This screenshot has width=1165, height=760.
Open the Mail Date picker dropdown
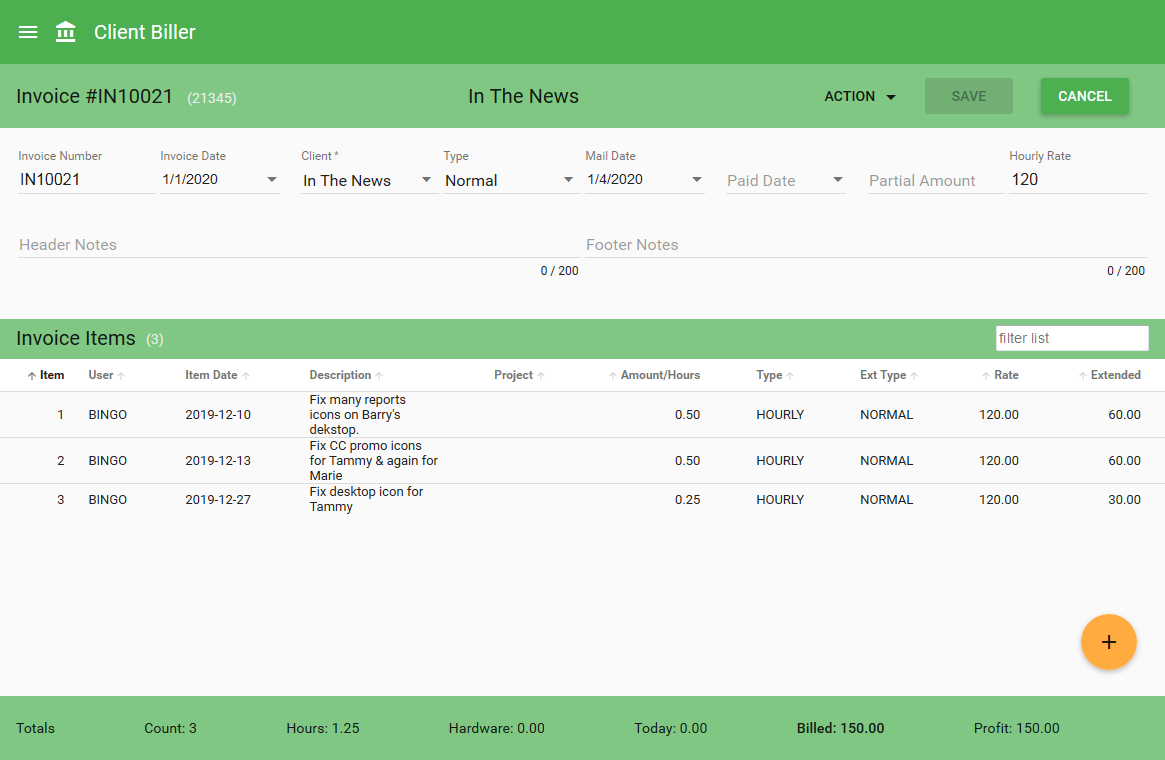click(697, 180)
